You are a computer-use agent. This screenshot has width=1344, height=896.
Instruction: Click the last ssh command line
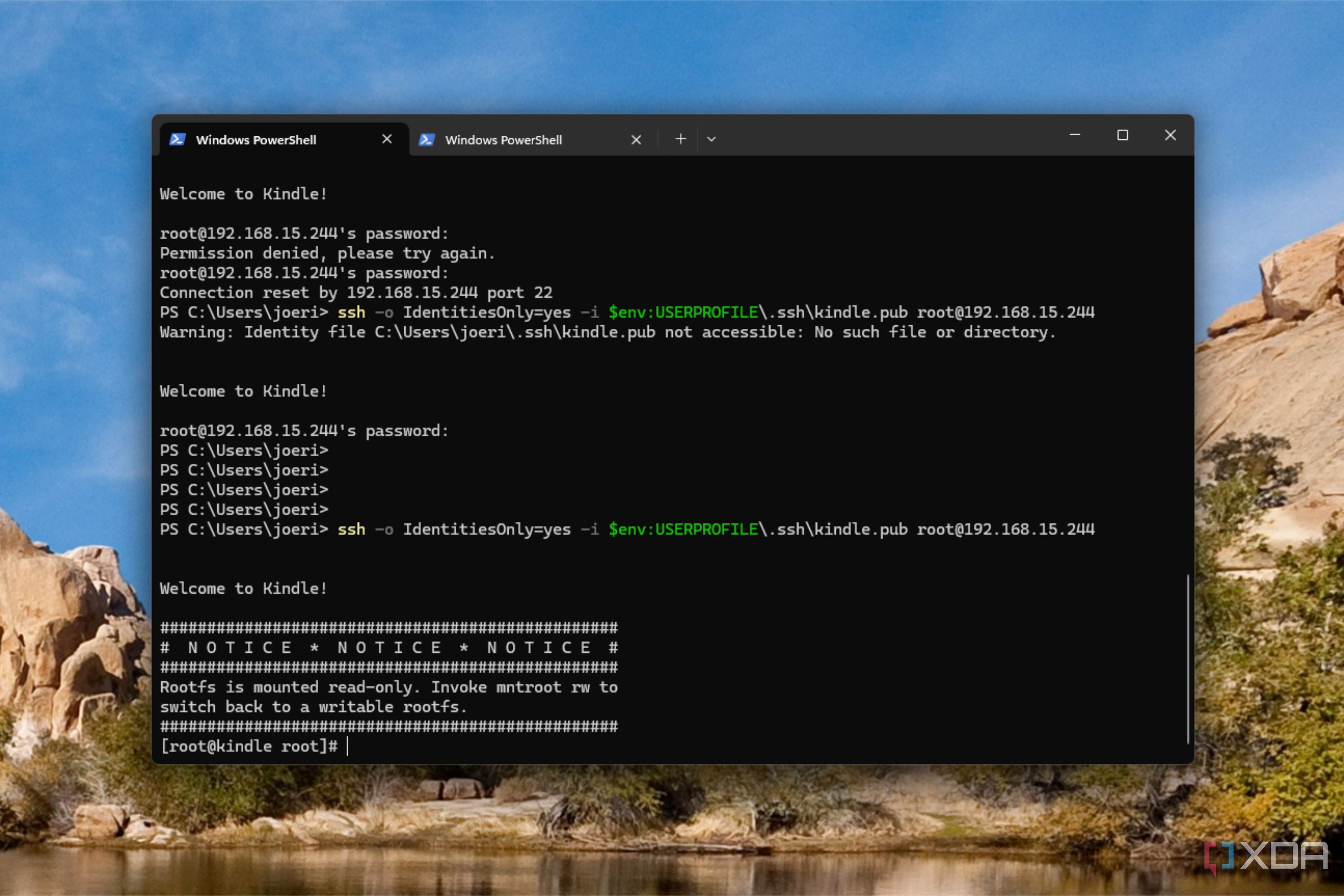pos(627,529)
